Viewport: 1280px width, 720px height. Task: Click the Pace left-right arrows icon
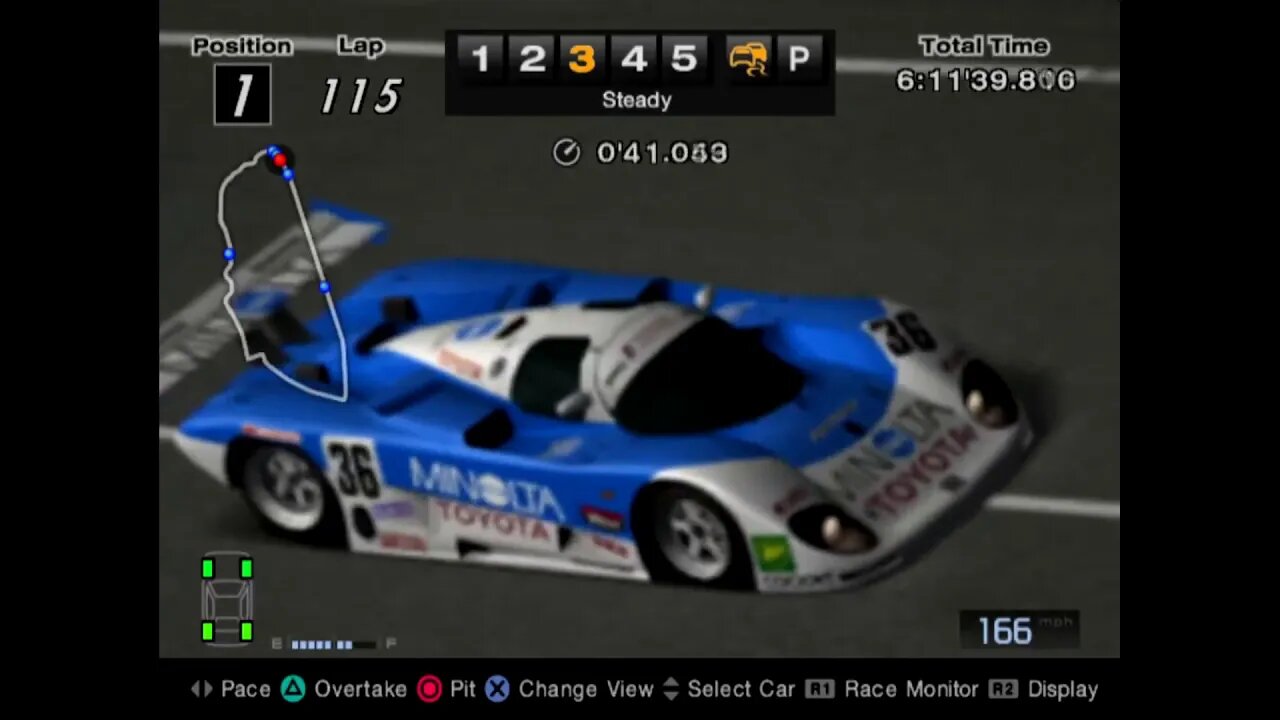click(201, 689)
